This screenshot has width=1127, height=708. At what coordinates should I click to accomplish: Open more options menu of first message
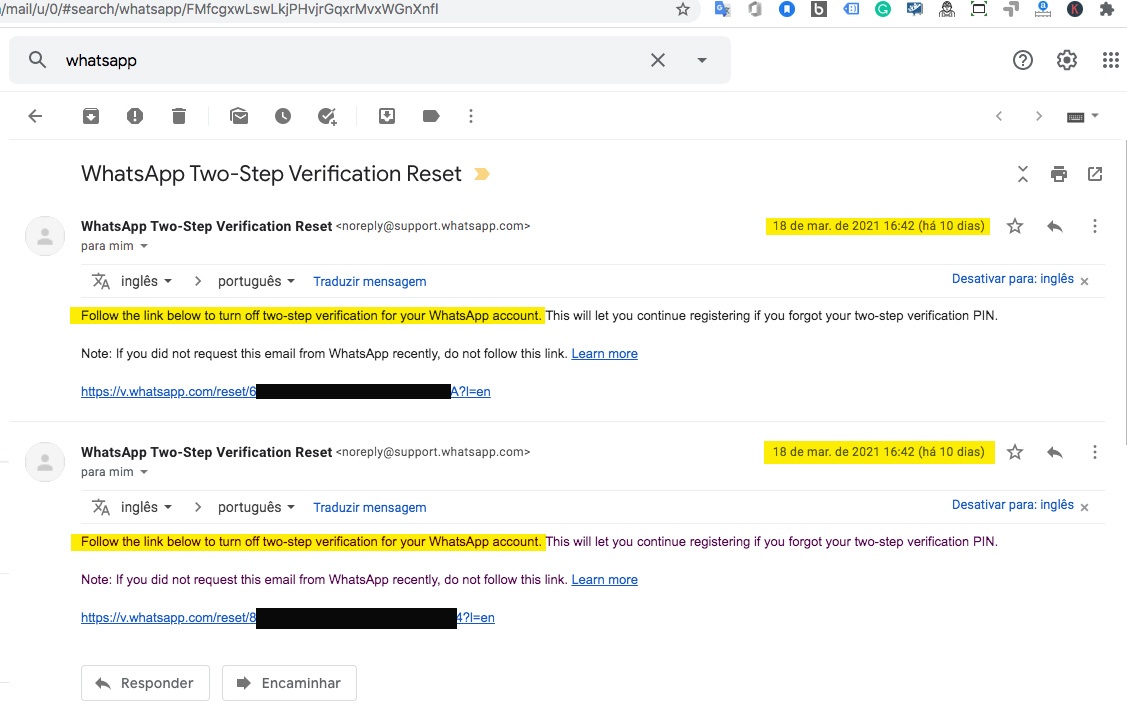[x=1095, y=226]
